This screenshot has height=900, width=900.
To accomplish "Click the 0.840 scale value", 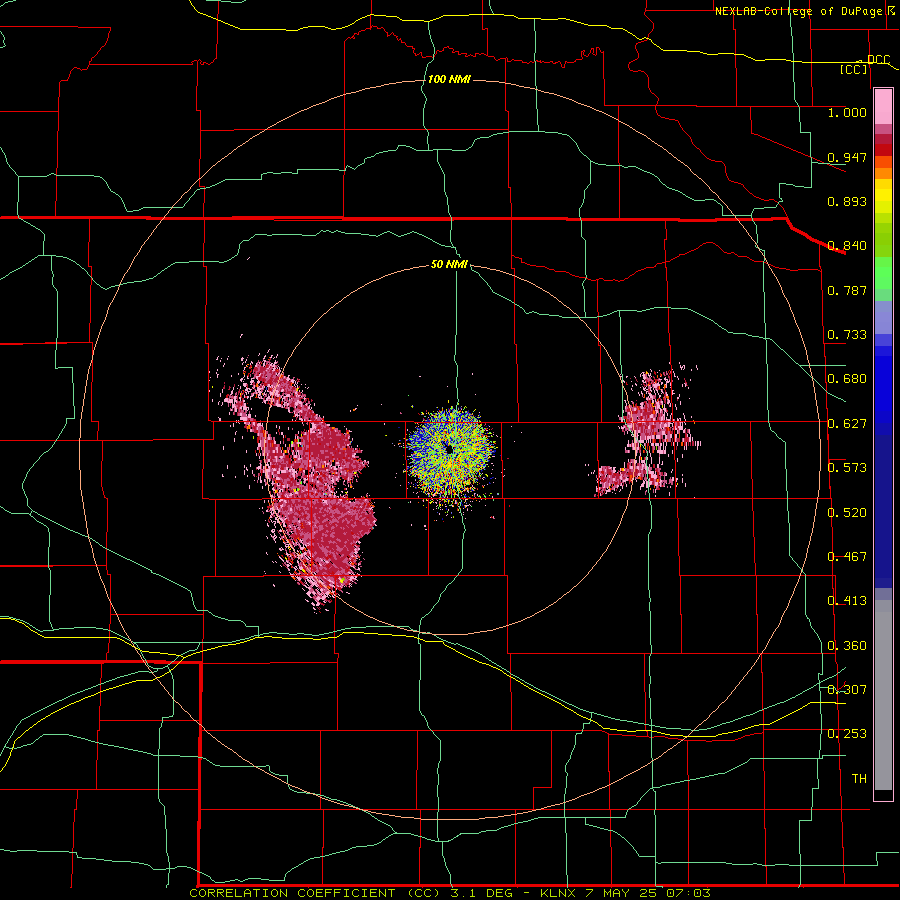I will [x=847, y=246].
